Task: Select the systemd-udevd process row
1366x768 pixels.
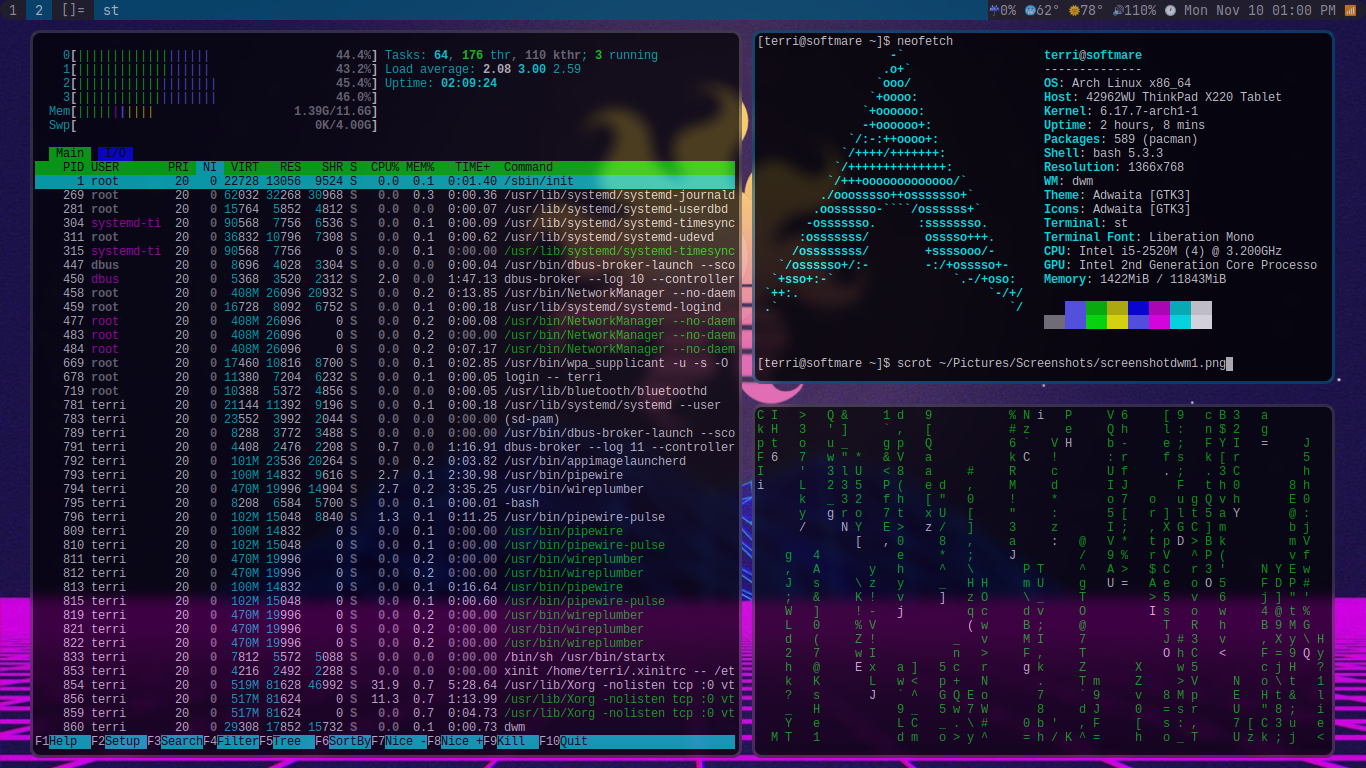Action: click(x=385, y=237)
